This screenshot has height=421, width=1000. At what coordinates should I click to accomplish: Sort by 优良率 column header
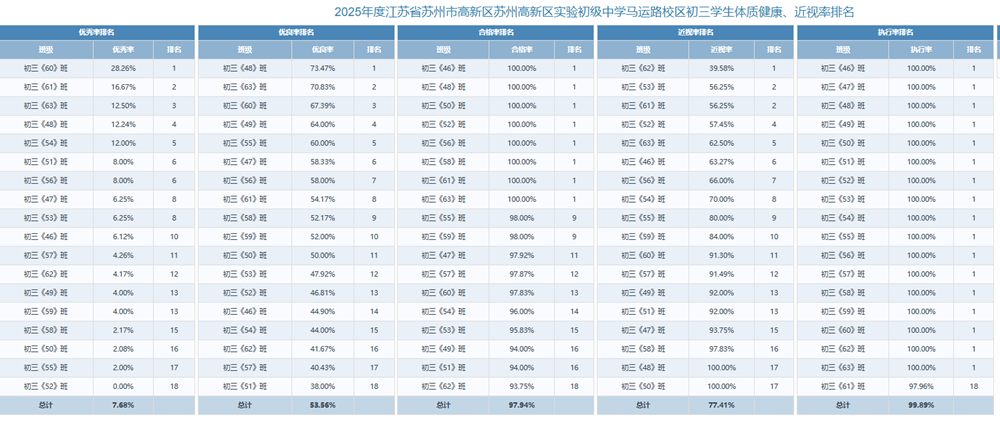coord(322,50)
